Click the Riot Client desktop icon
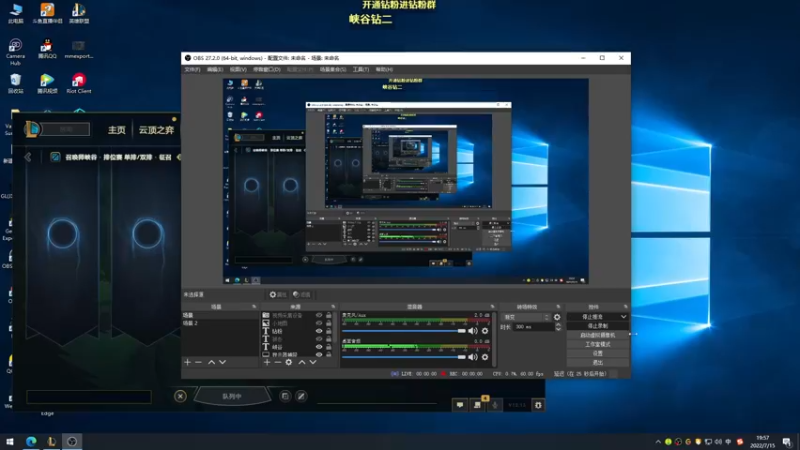 coord(79,84)
